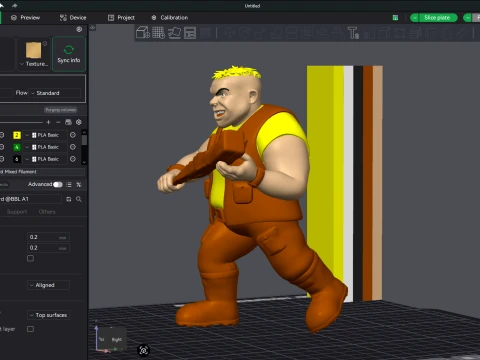Open the Top surfaces dropdown
The height and width of the screenshot is (360, 480).
(x=48, y=315)
